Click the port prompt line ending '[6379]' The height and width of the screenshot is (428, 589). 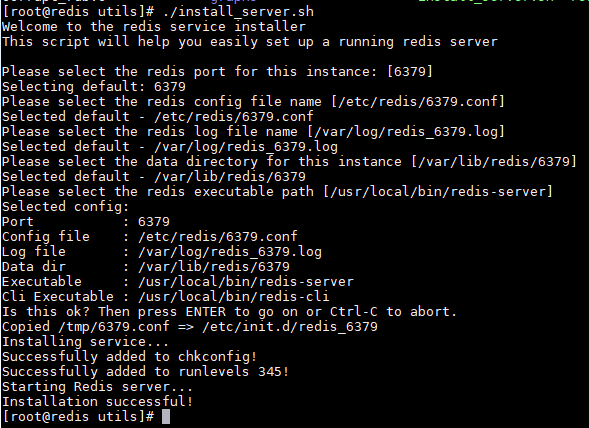pos(217,72)
